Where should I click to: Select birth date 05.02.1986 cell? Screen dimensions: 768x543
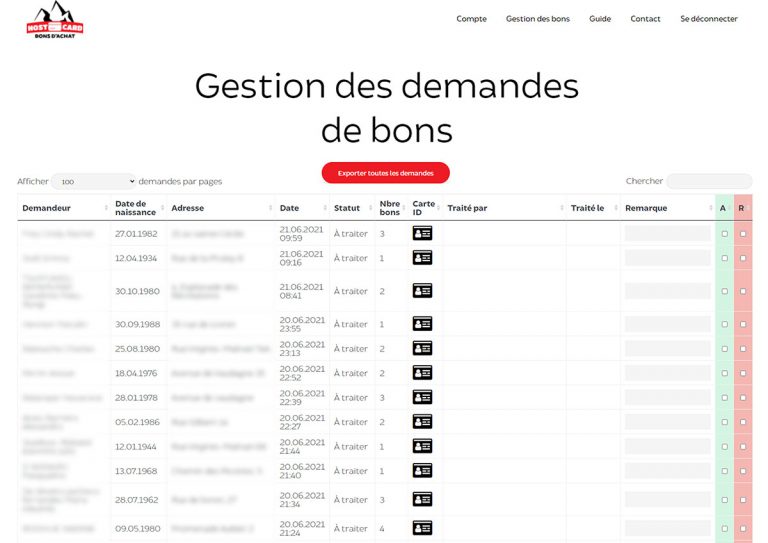pos(137,422)
